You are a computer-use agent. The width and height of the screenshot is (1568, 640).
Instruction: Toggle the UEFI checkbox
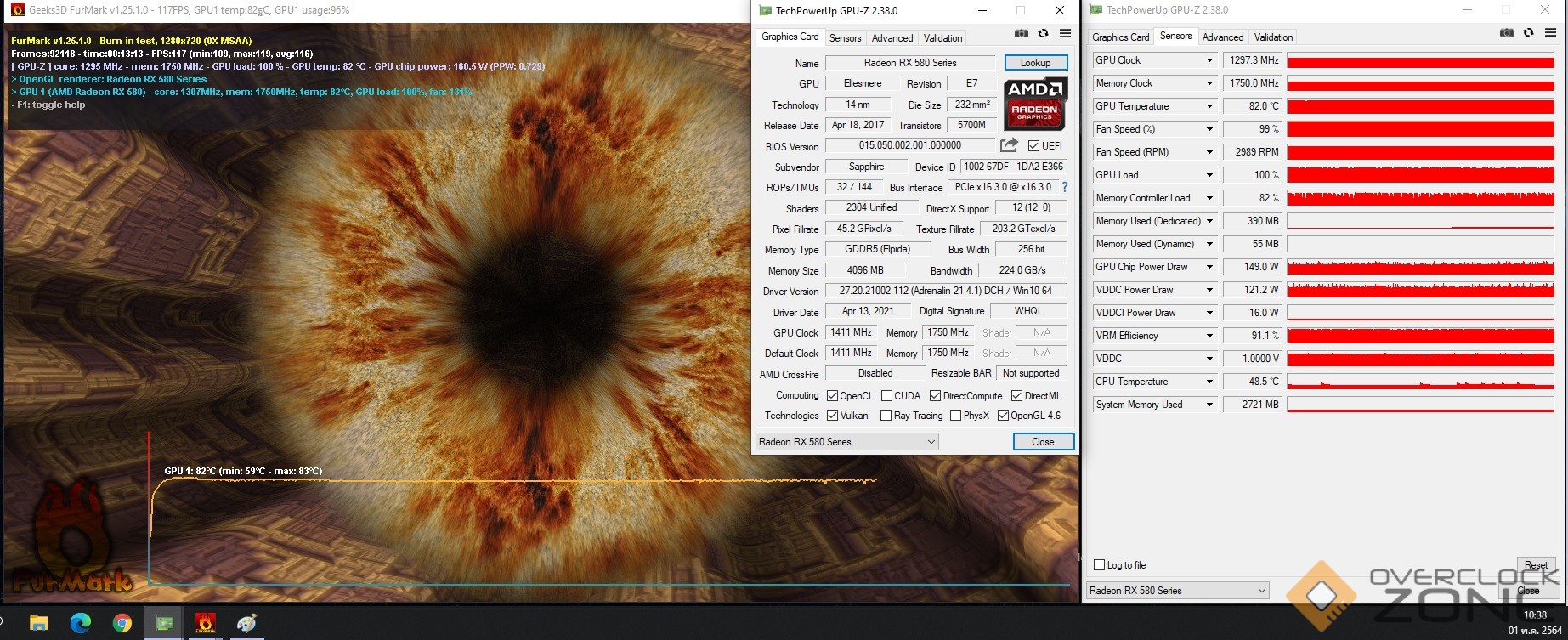point(1033,146)
